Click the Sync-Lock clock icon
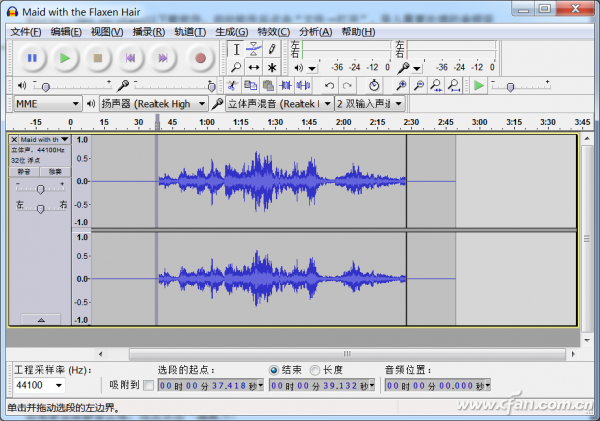Viewport: 600px width, 421px height. (x=374, y=85)
